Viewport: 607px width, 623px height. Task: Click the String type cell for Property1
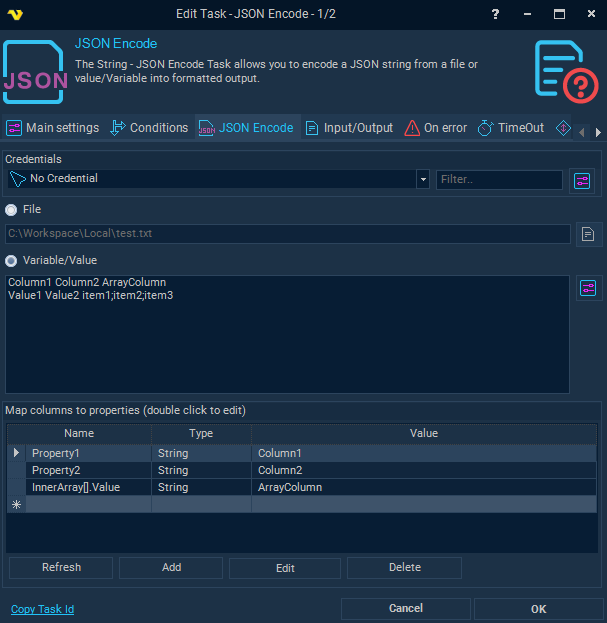201,453
